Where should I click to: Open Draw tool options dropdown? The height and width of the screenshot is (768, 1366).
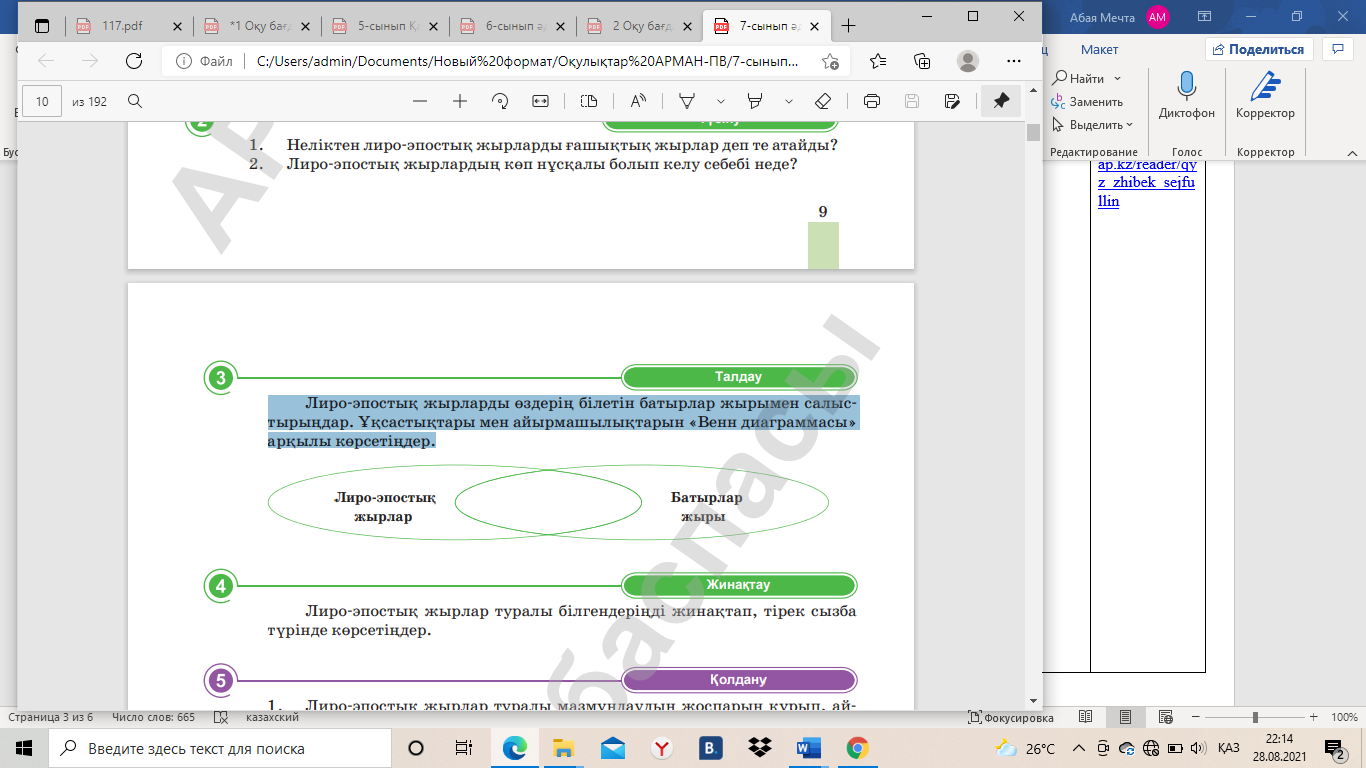(x=720, y=101)
